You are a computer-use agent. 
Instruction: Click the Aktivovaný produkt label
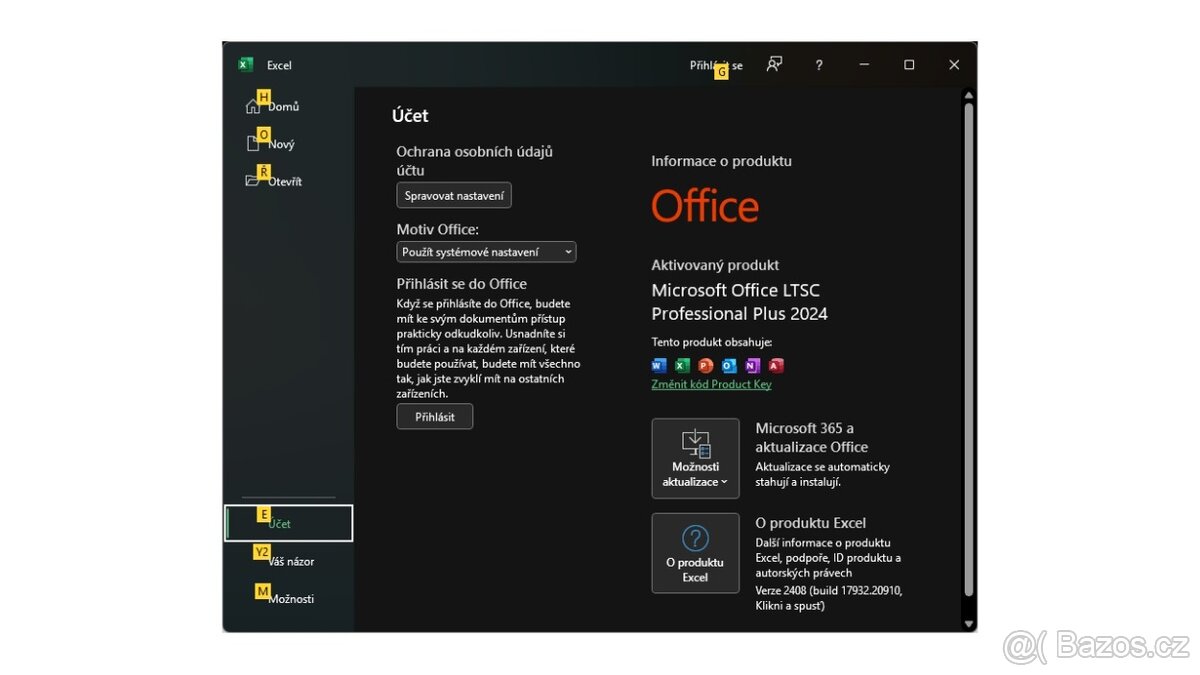click(x=715, y=265)
